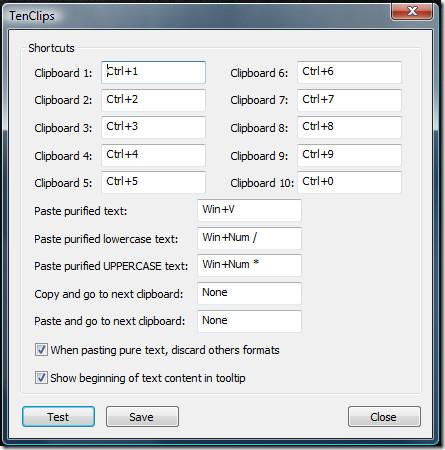Select the Clipboard 5 hotkey box
This screenshot has height=450, width=445.
pyautogui.click(x=153, y=182)
